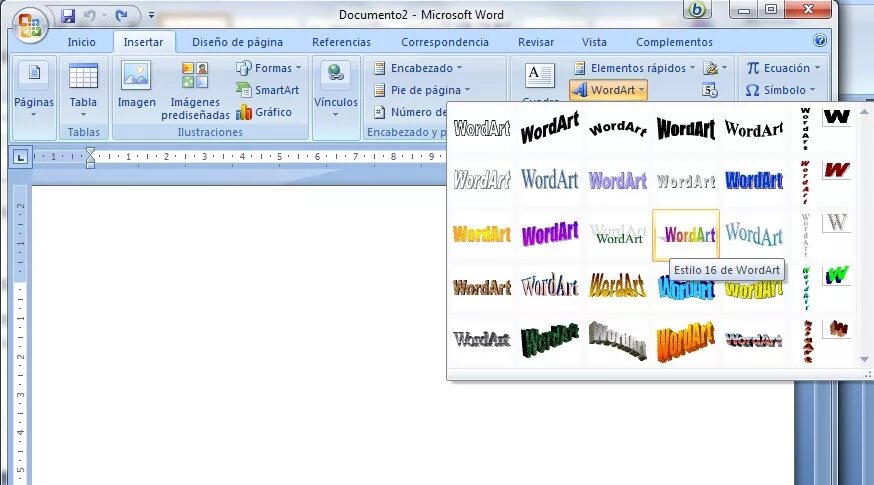Pick the gold 3D slanted WordArt style
Viewport: 874px width, 485px height.
click(618, 287)
